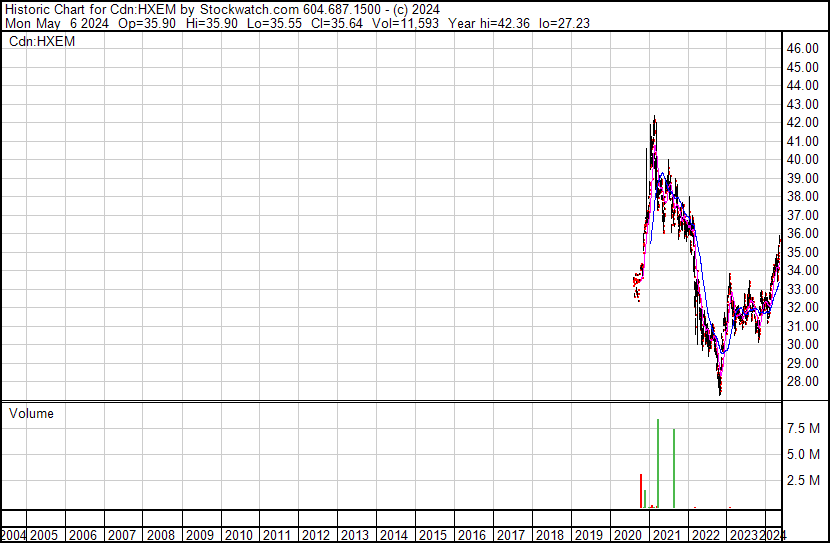The width and height of the screenshot is (830, 543).
Task: Select the 2016 year marker on the time axis
Action: (x=471, y=535)
